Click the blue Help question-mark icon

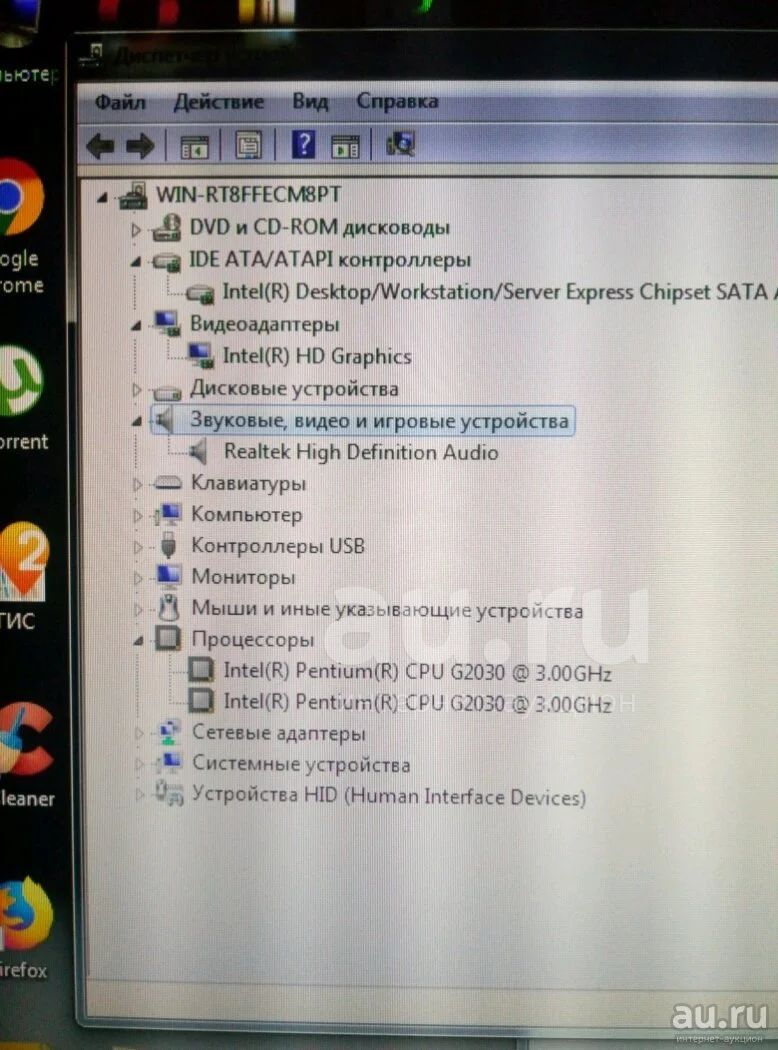(303, 144)
